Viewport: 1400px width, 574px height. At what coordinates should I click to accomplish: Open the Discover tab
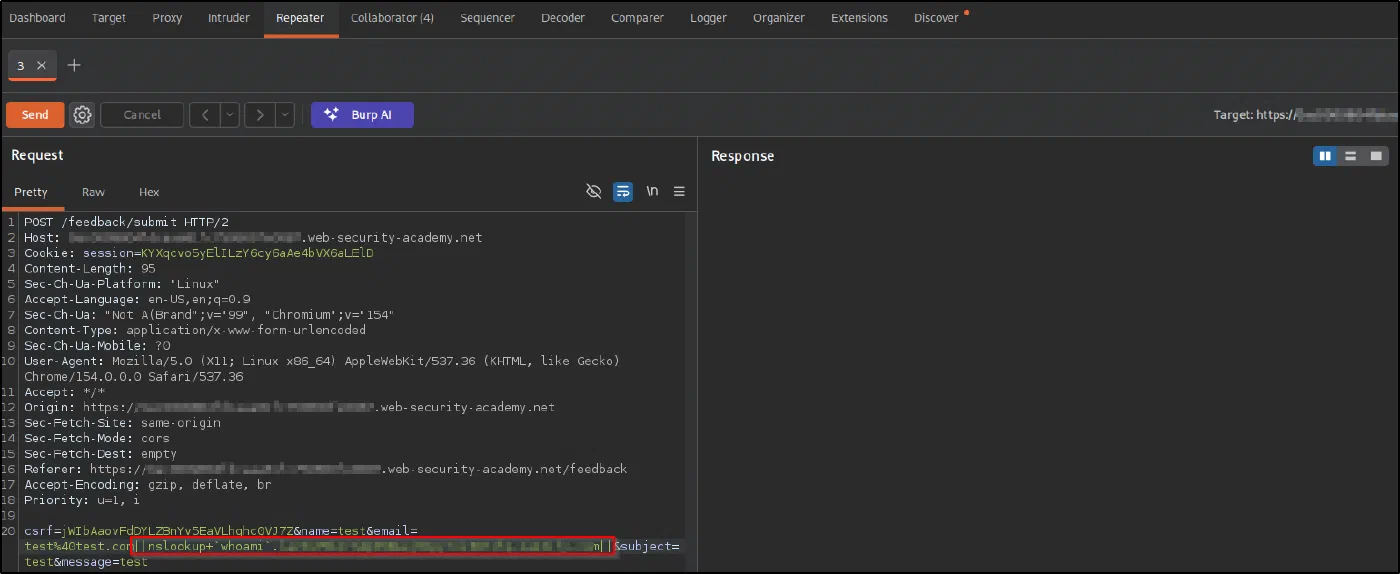[936, 18]
